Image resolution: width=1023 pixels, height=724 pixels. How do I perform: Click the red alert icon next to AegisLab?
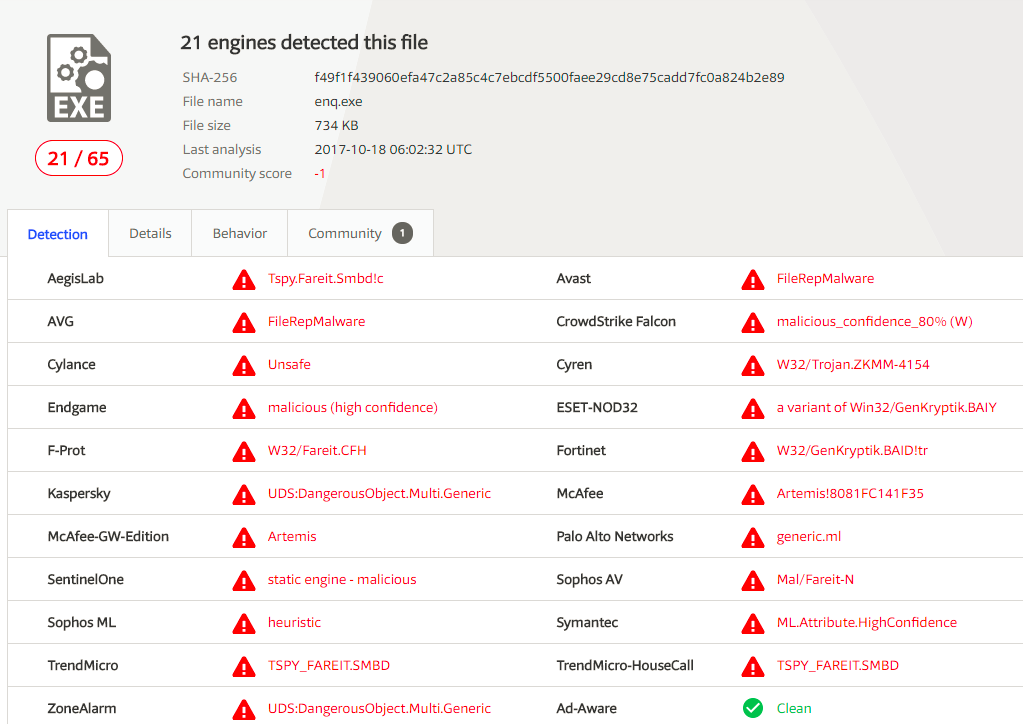pyautogui.click(x=243, y=280)
